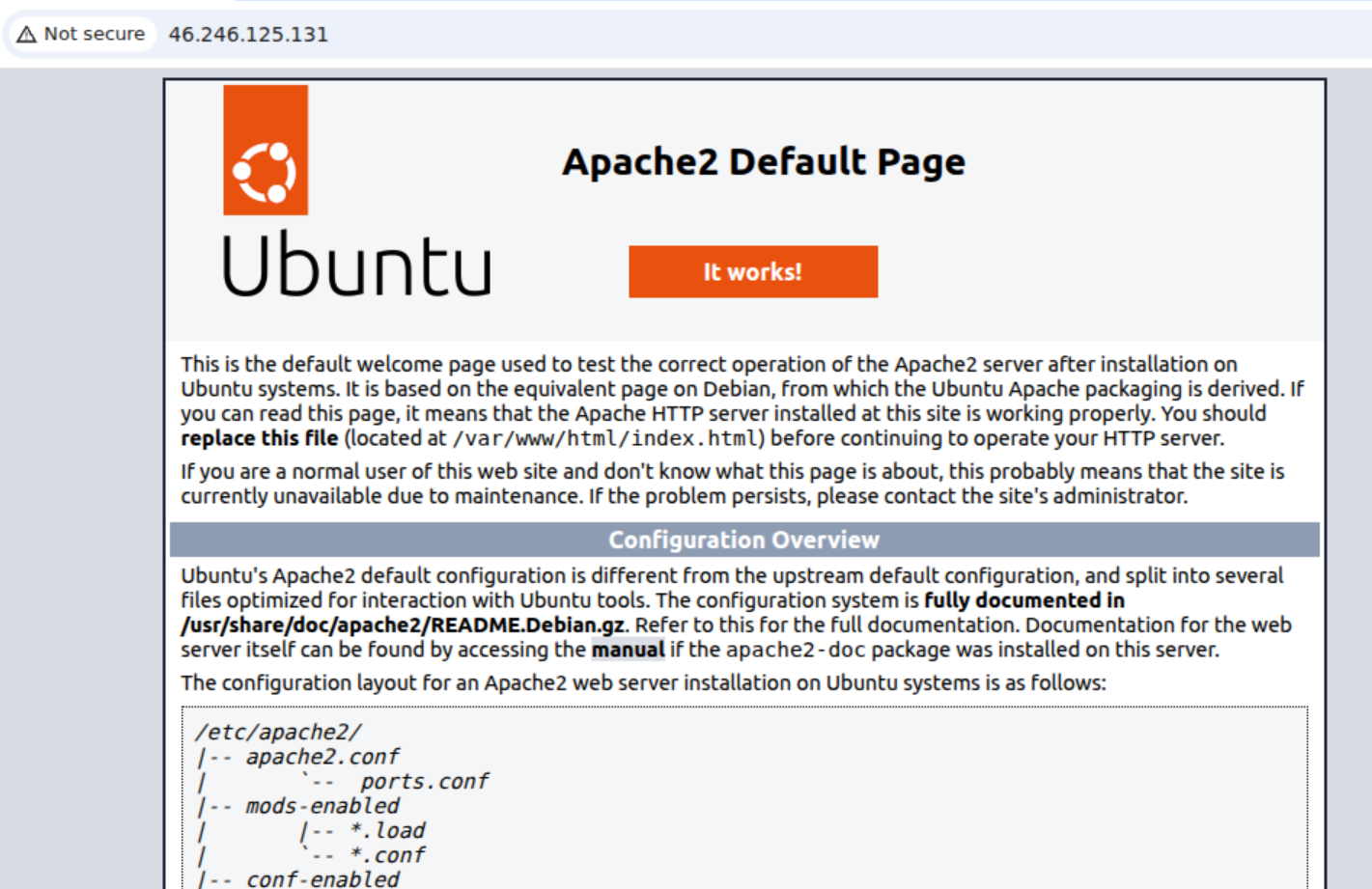Click the '/etc/apache2/' tree root line
The image size is (1372, 889).
click(279, 732)
